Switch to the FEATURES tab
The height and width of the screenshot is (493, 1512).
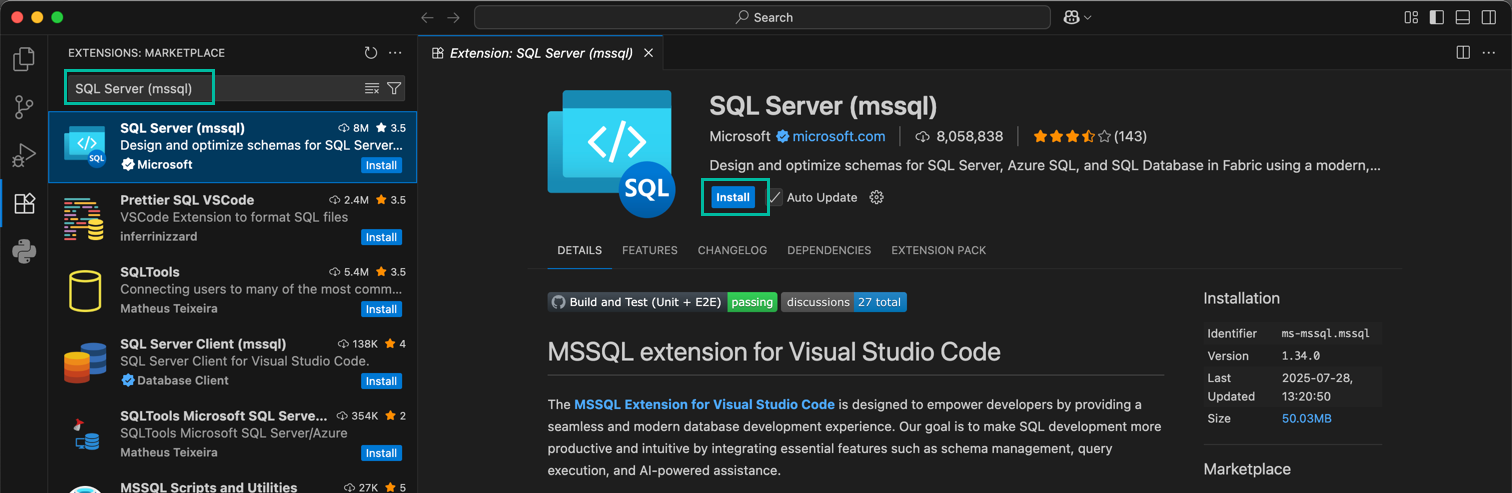650,250
